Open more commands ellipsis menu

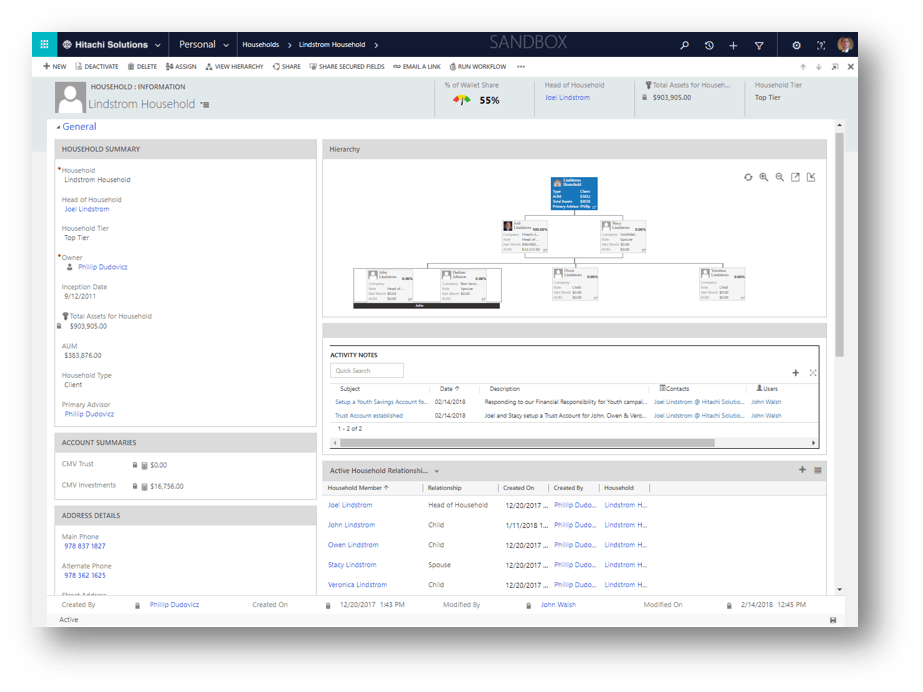[x=521, y=67]
